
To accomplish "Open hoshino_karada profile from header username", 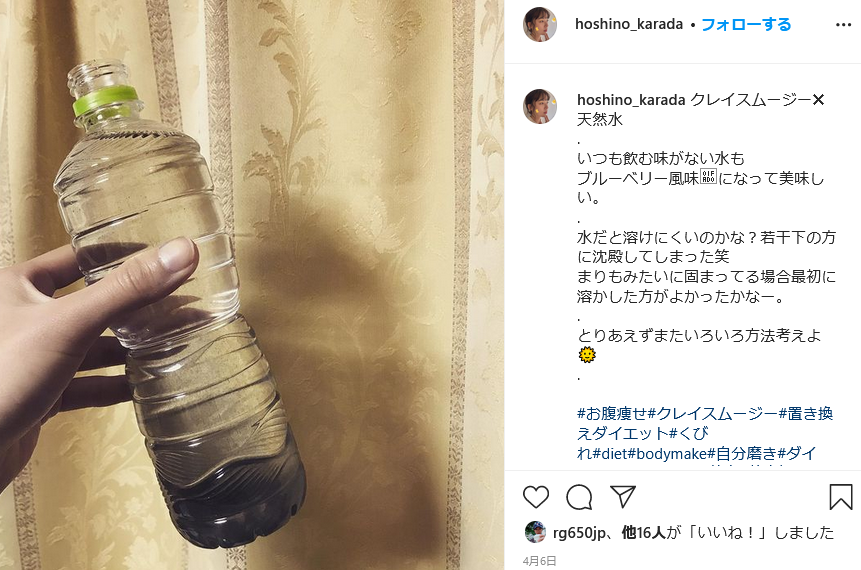I will pyautogui.click(x=629, y=24).
